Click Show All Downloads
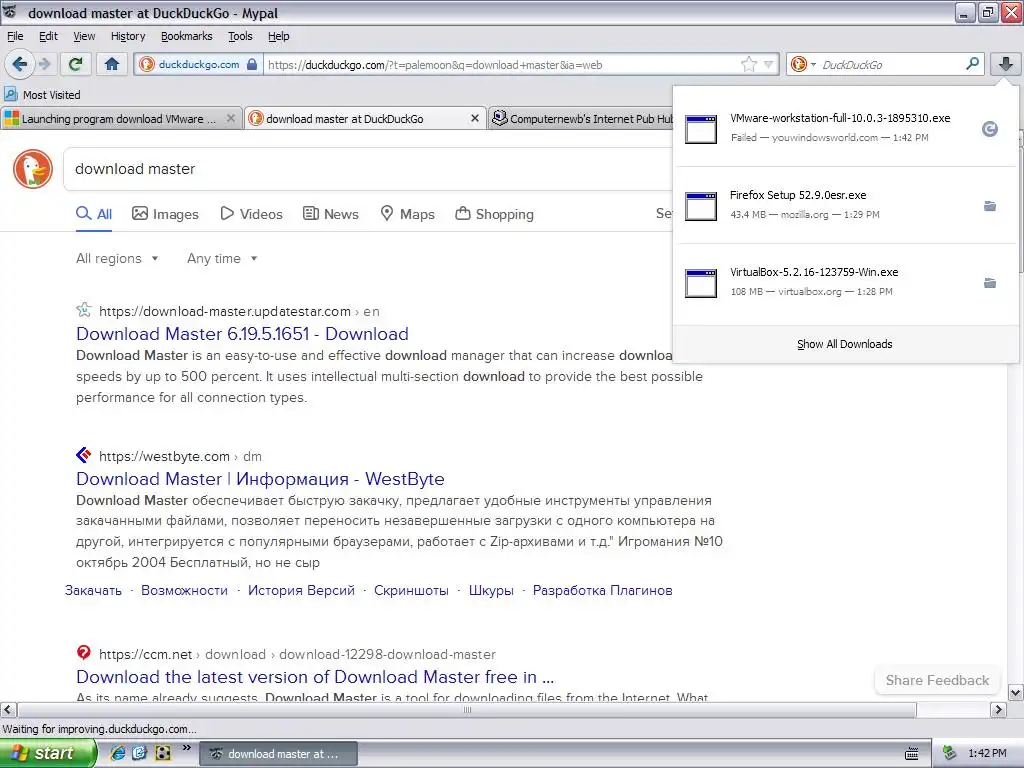 [844, 344]
